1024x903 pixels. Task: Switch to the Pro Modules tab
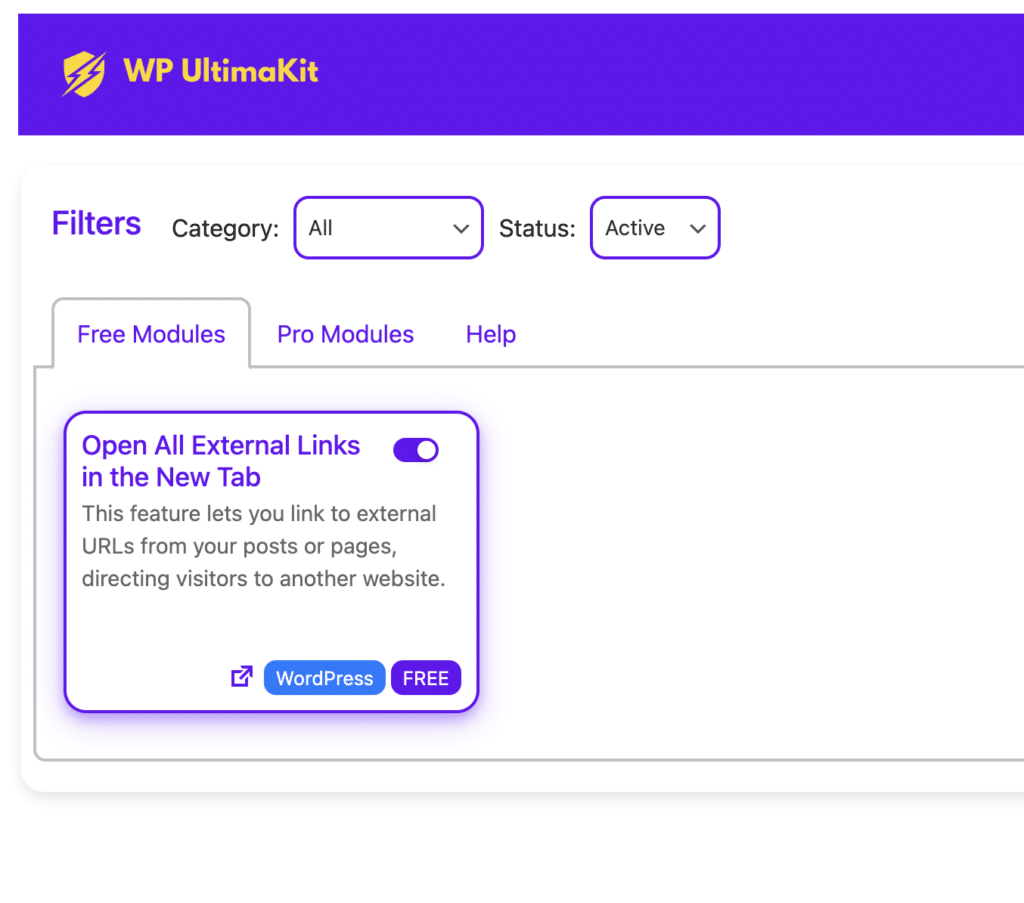pyautogui.click(x=345, y=334)
